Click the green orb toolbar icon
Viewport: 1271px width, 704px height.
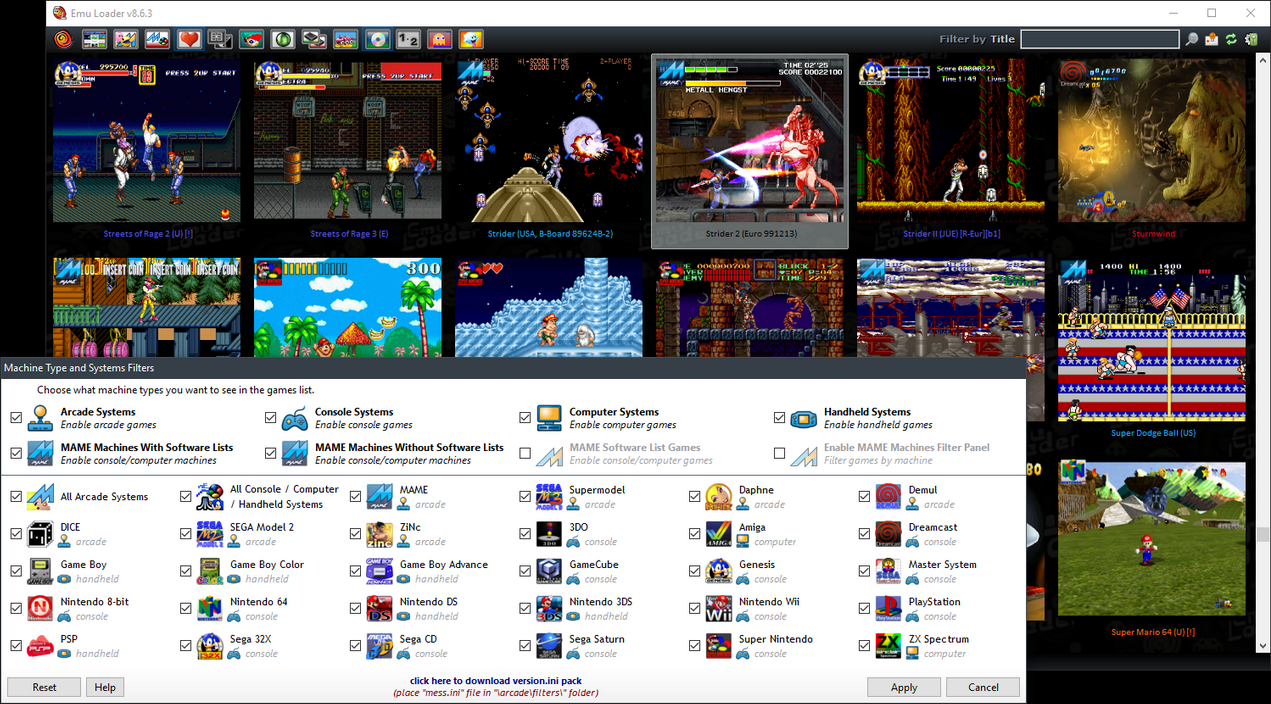pos(283,39)
